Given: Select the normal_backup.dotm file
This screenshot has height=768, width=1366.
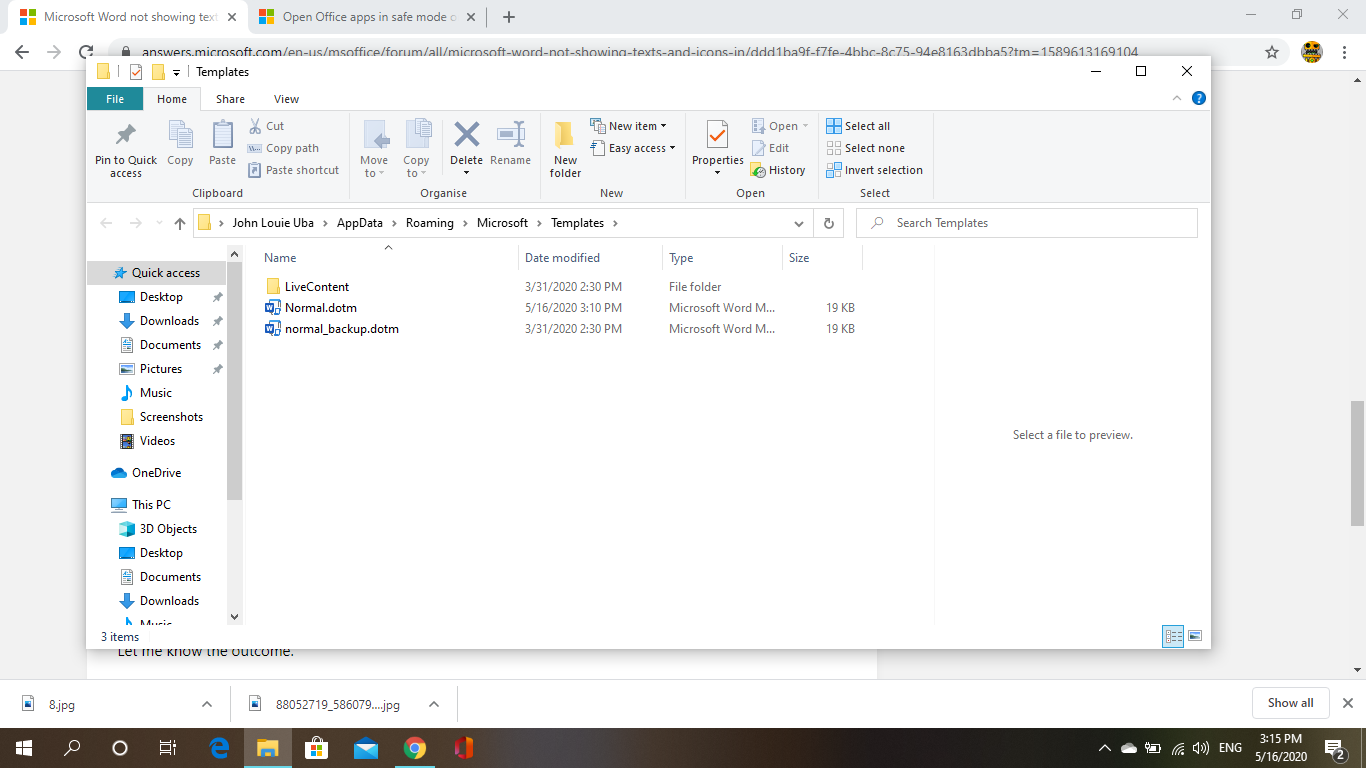Looking at the screenshot, I should tap(342, 329).
